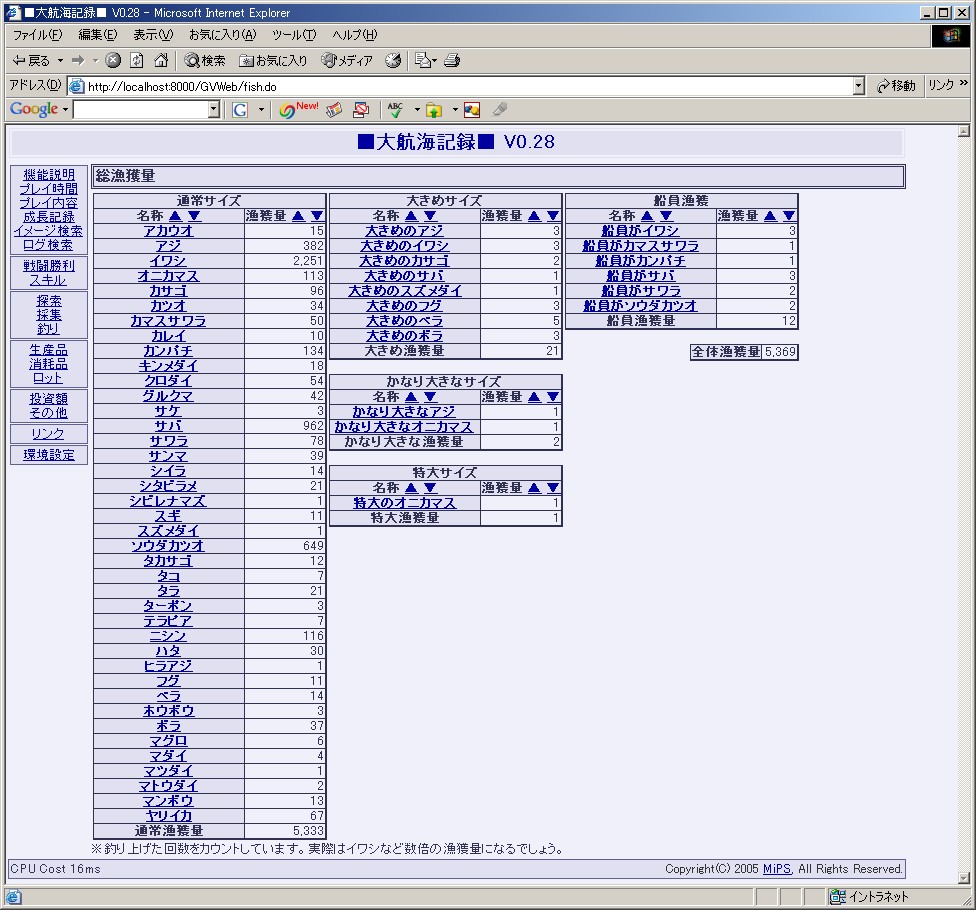This screenshot has height=910, width=976.
Task: Click the Google toolbar New! icon
Action: (298, 110)
